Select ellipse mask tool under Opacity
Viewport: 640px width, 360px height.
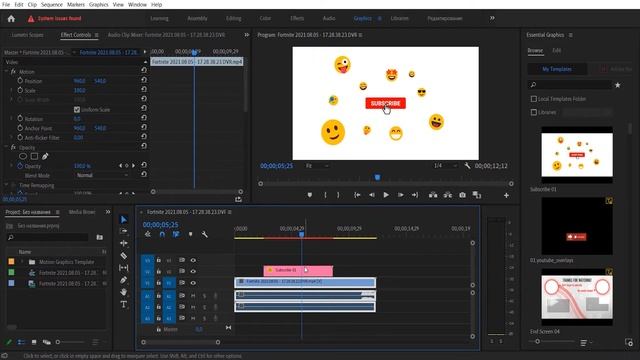(x=23, y=156)
